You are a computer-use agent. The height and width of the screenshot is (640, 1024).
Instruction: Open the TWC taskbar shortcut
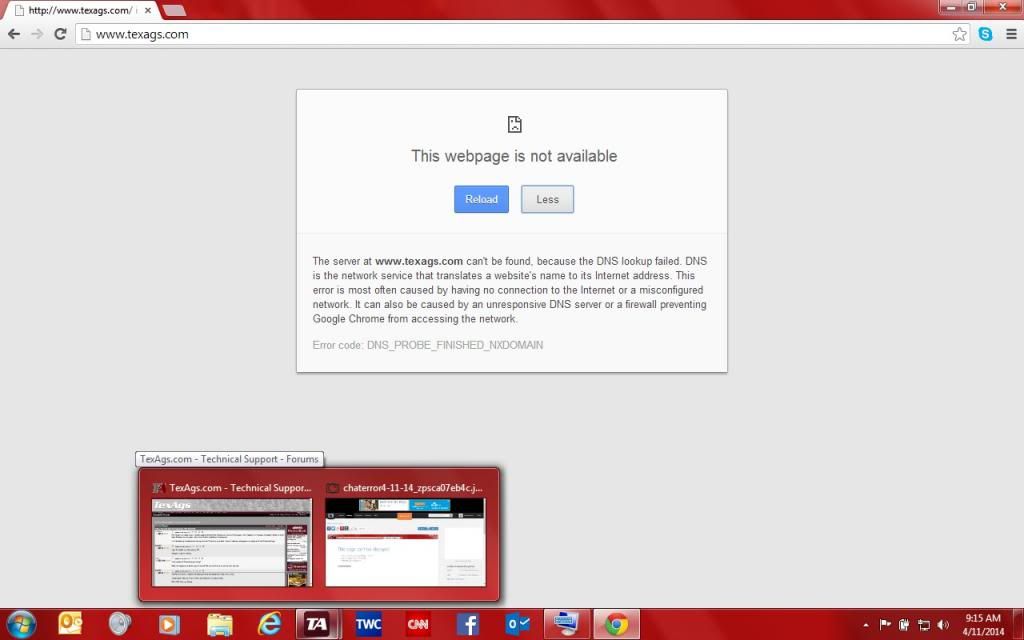click(x=368, y=624)
